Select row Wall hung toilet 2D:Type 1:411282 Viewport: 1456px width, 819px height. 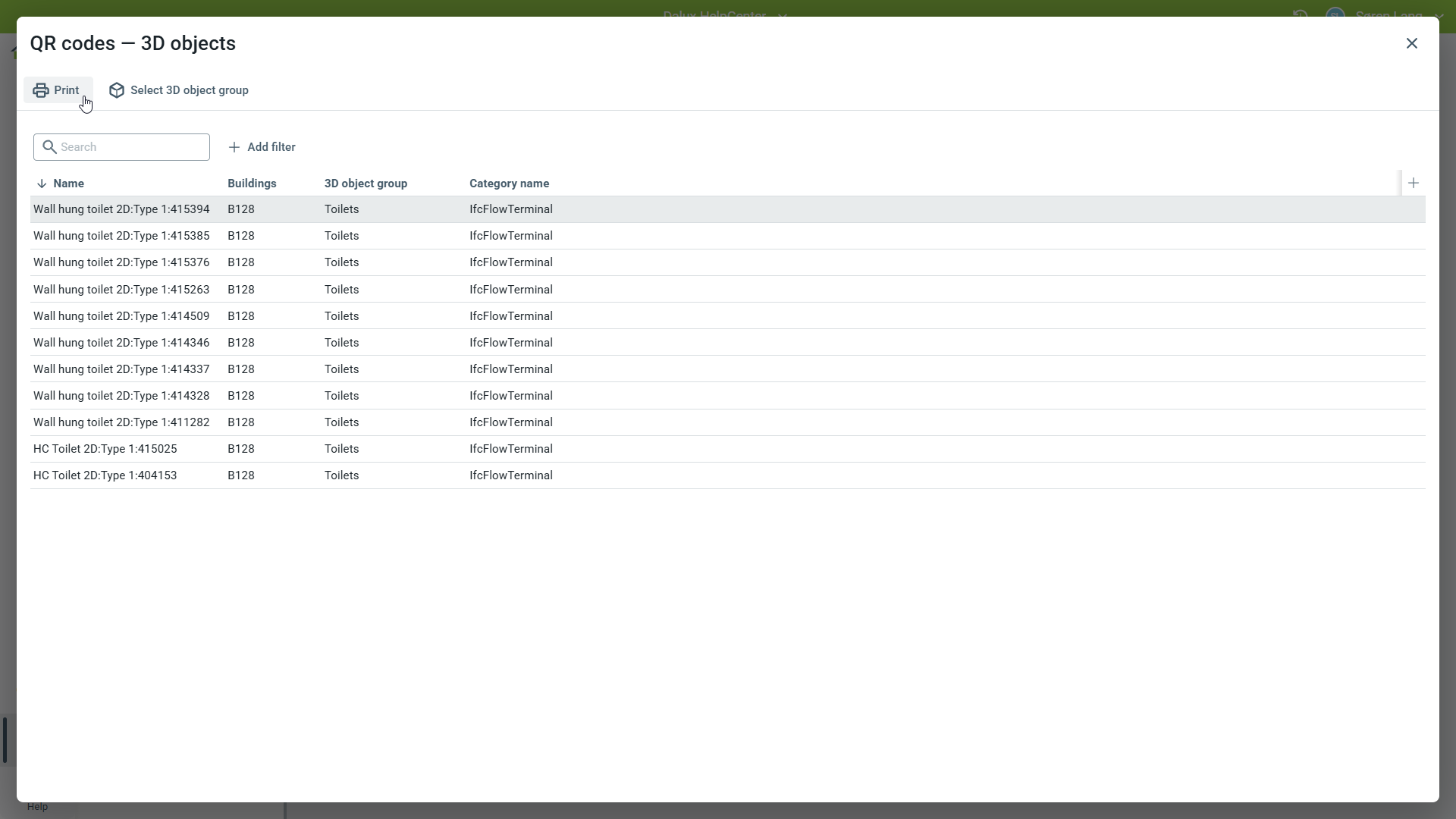click(121, 422)
